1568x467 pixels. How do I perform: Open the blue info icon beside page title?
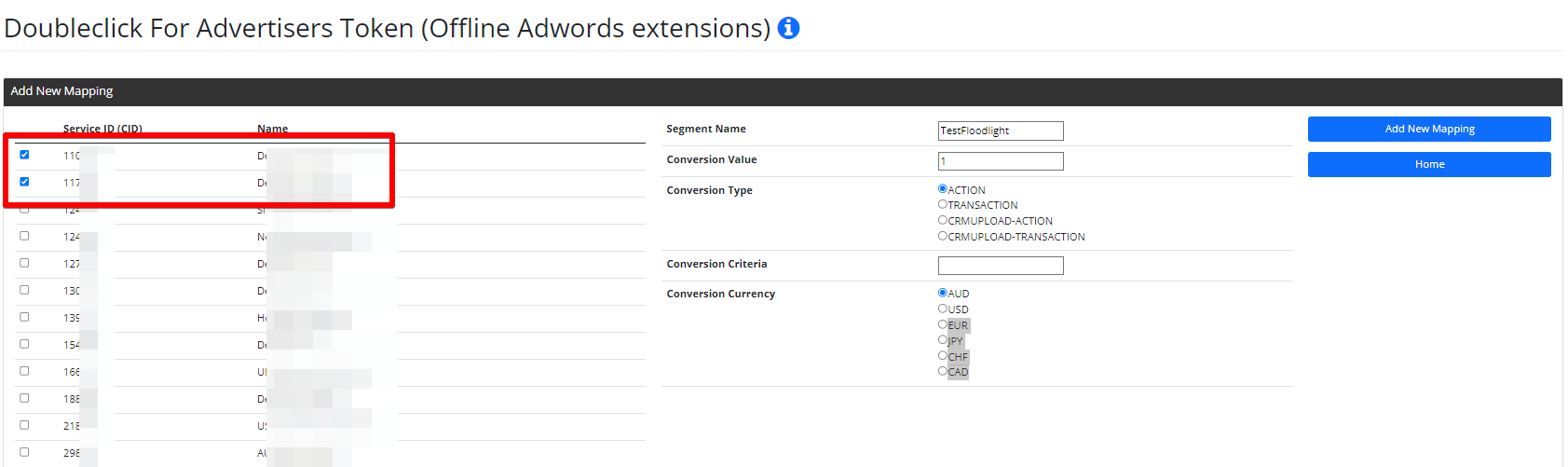[788, 28]
